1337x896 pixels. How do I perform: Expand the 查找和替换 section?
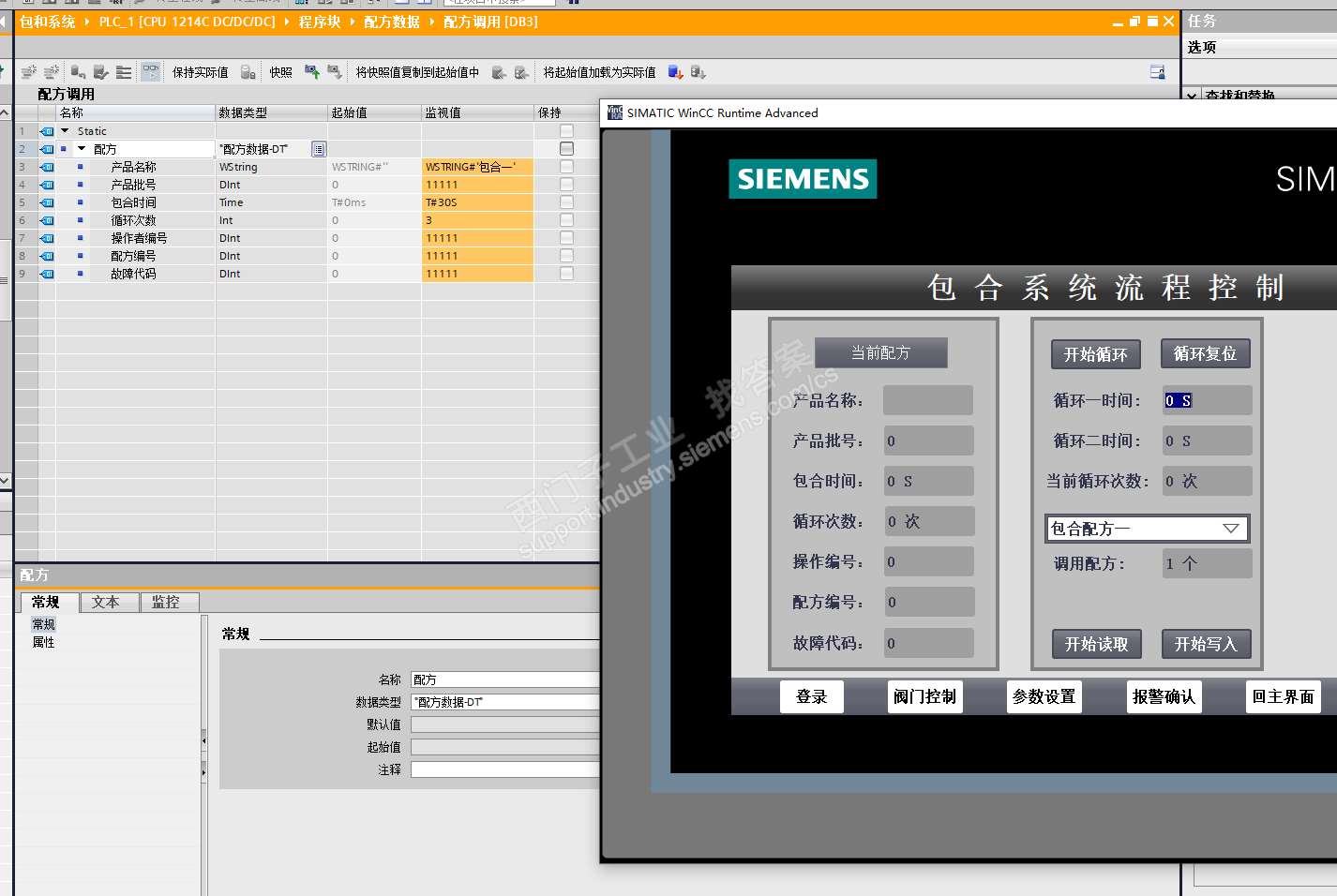(x=1191, y=96)
